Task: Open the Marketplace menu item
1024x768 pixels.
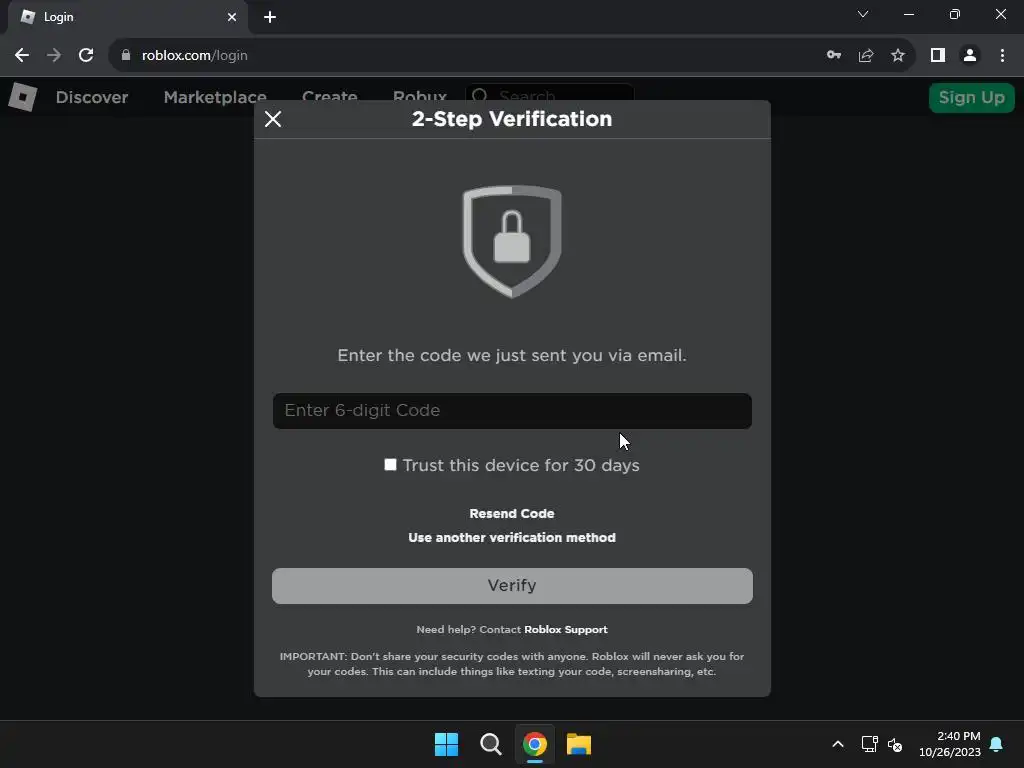Action: pyautogui.click(x=215, y=97)
